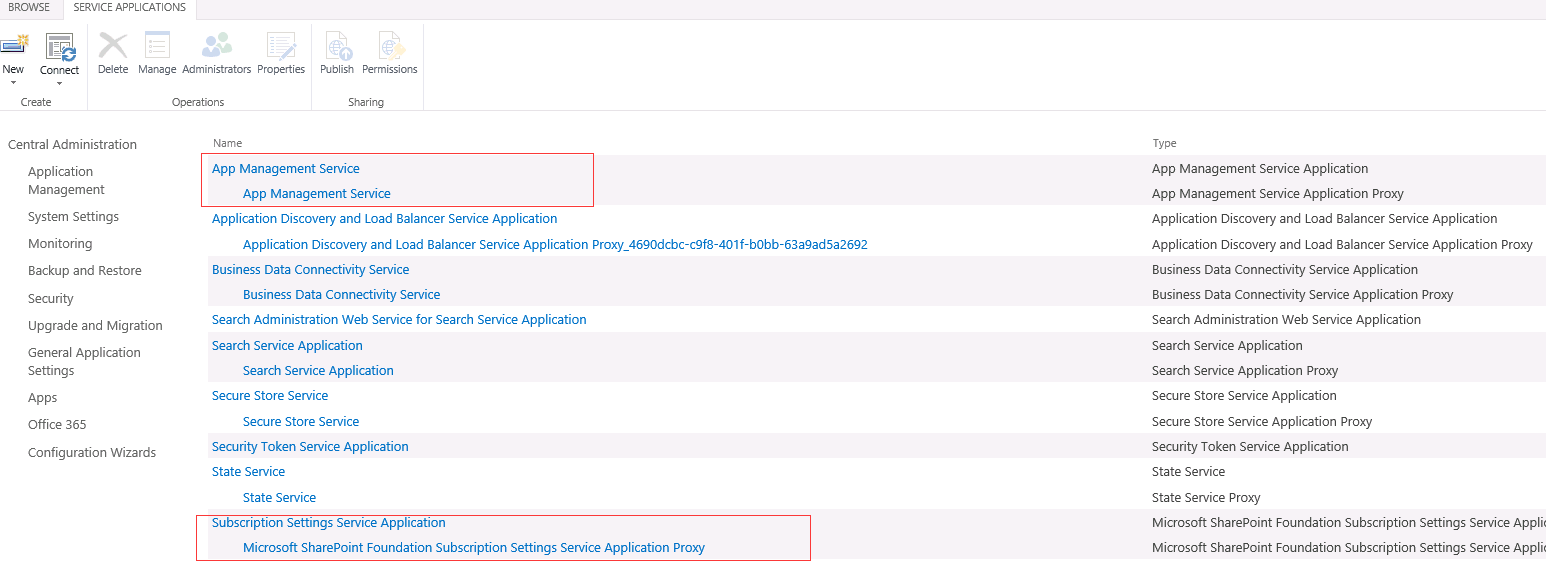Click the Connect ribbon icon
This screenshot has width=1546, height=567.
pos(60,46)
